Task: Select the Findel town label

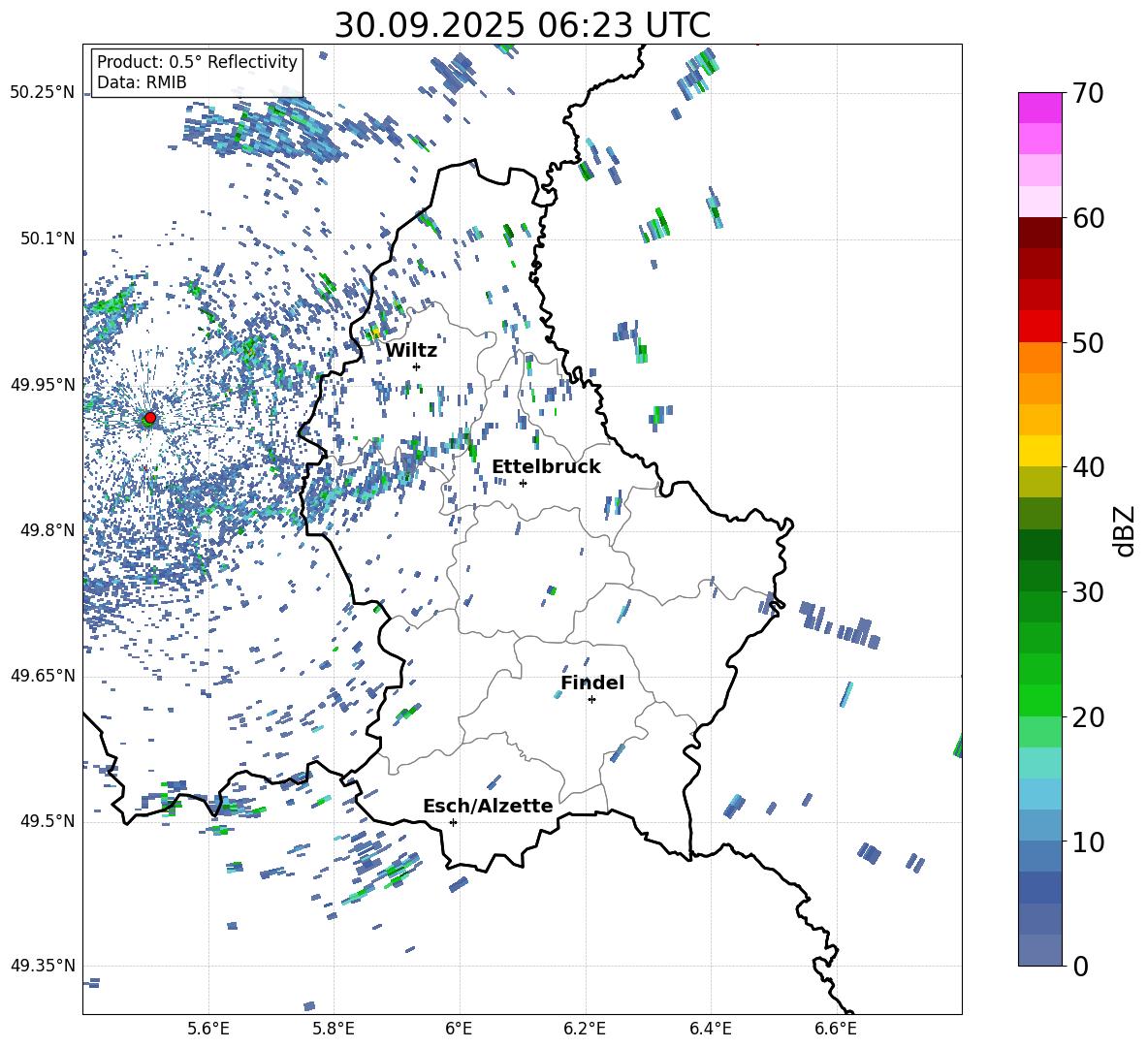Action: tap(591, 683)
